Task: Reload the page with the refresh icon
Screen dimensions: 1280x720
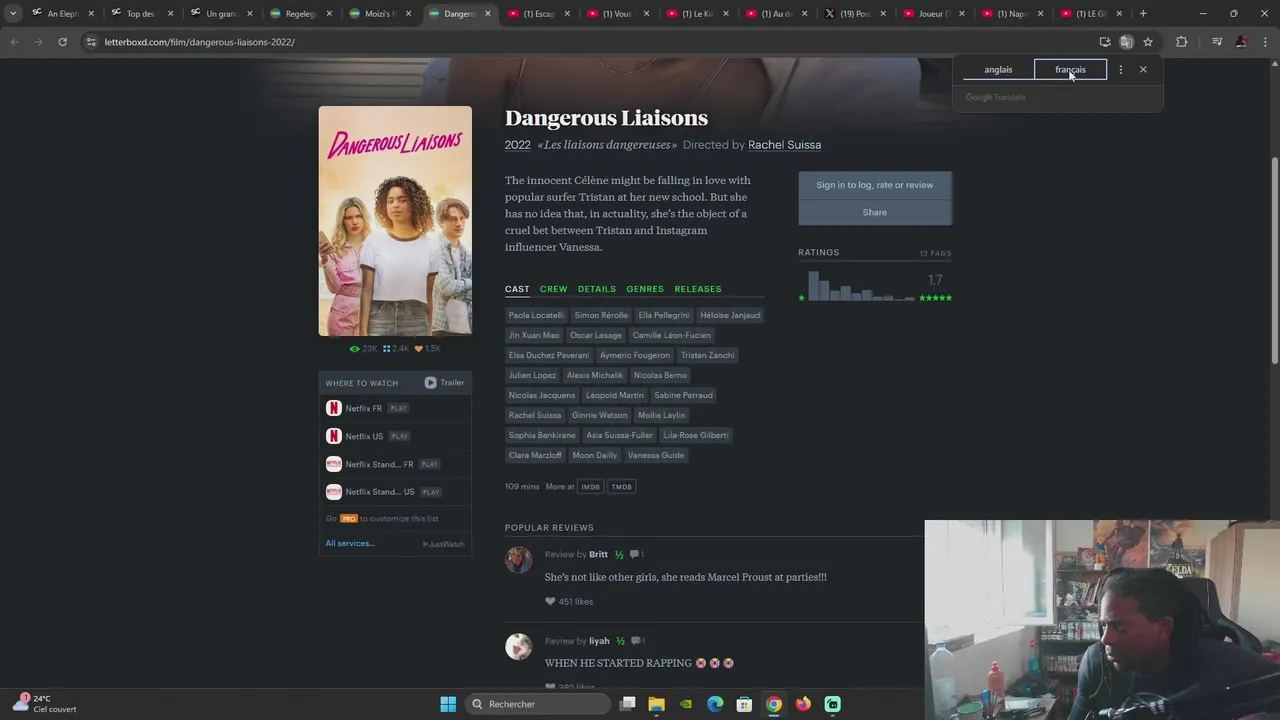Action: (62, 42)
